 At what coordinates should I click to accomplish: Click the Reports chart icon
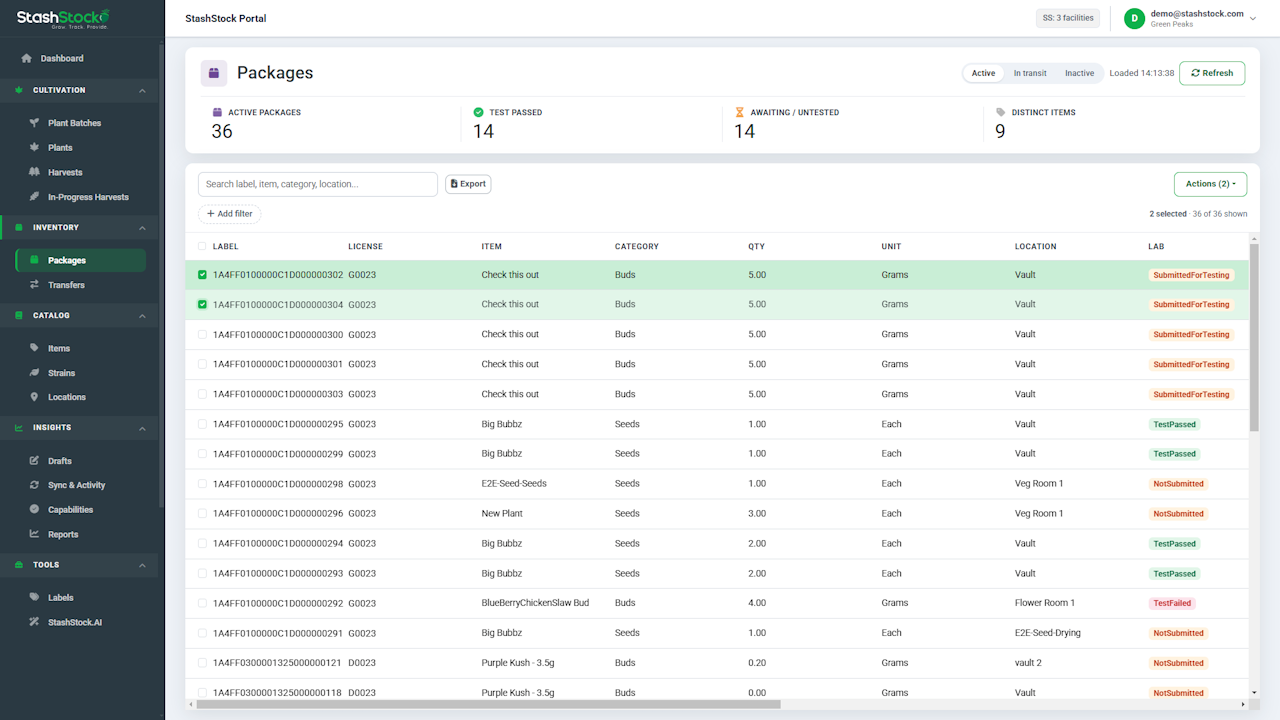[34, 534]
